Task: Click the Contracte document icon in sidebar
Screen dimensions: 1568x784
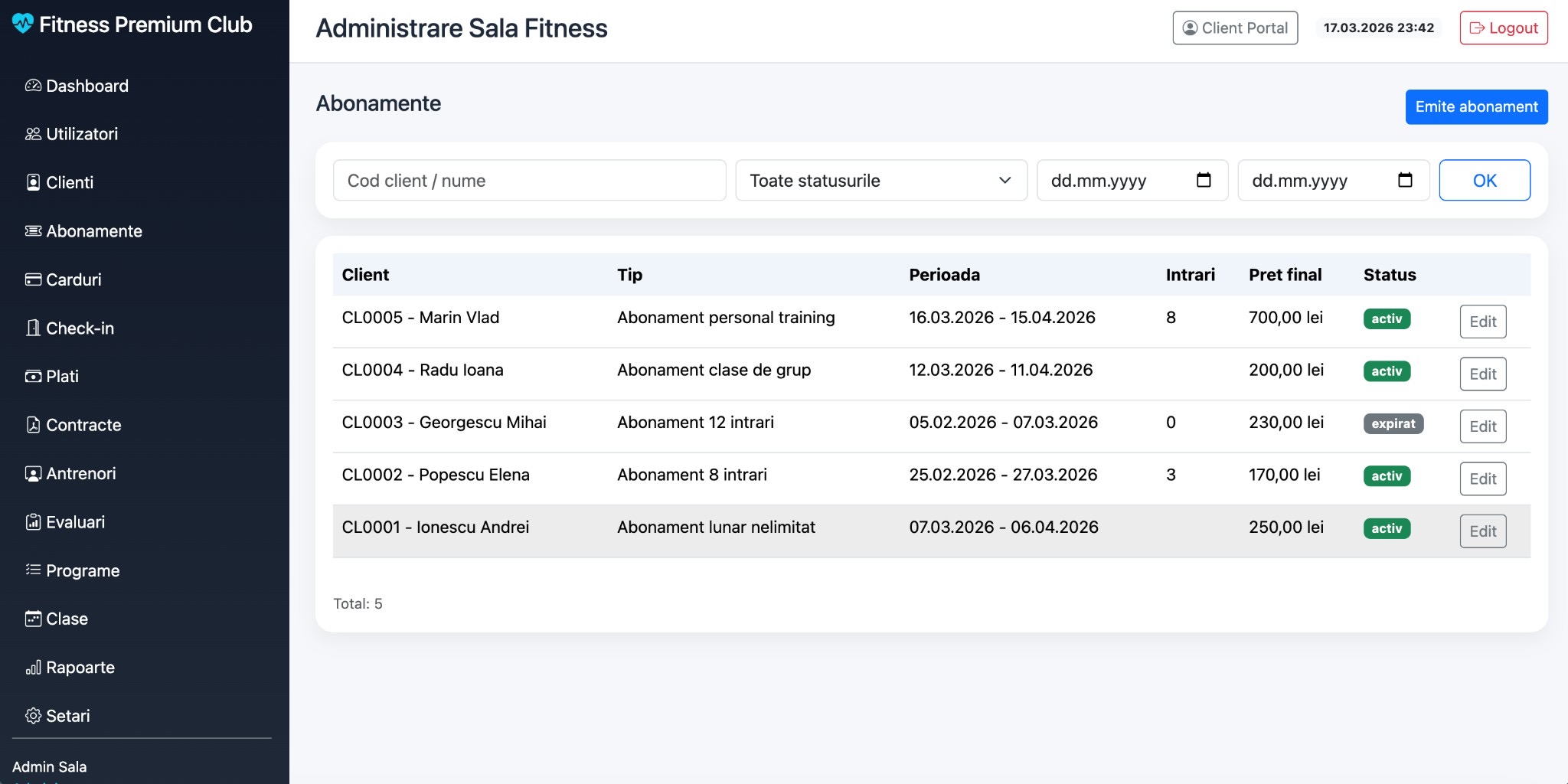Action: 33,425
